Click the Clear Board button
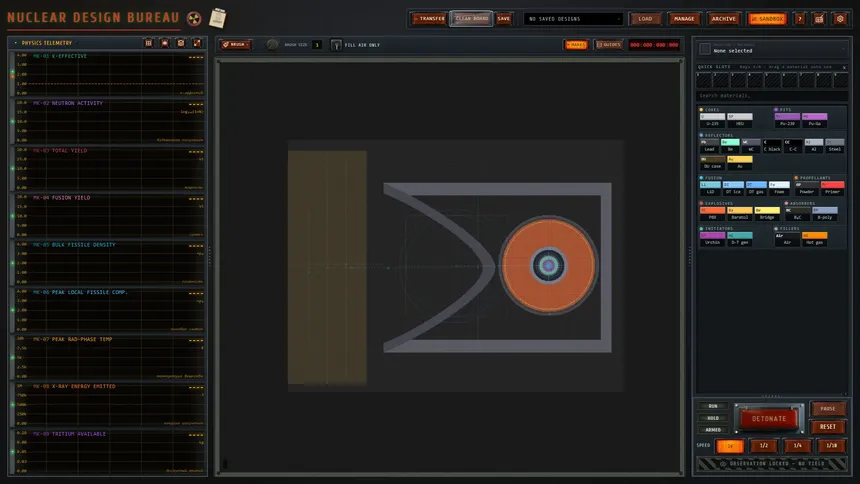860x484 pixels. [x=471, y=19]
